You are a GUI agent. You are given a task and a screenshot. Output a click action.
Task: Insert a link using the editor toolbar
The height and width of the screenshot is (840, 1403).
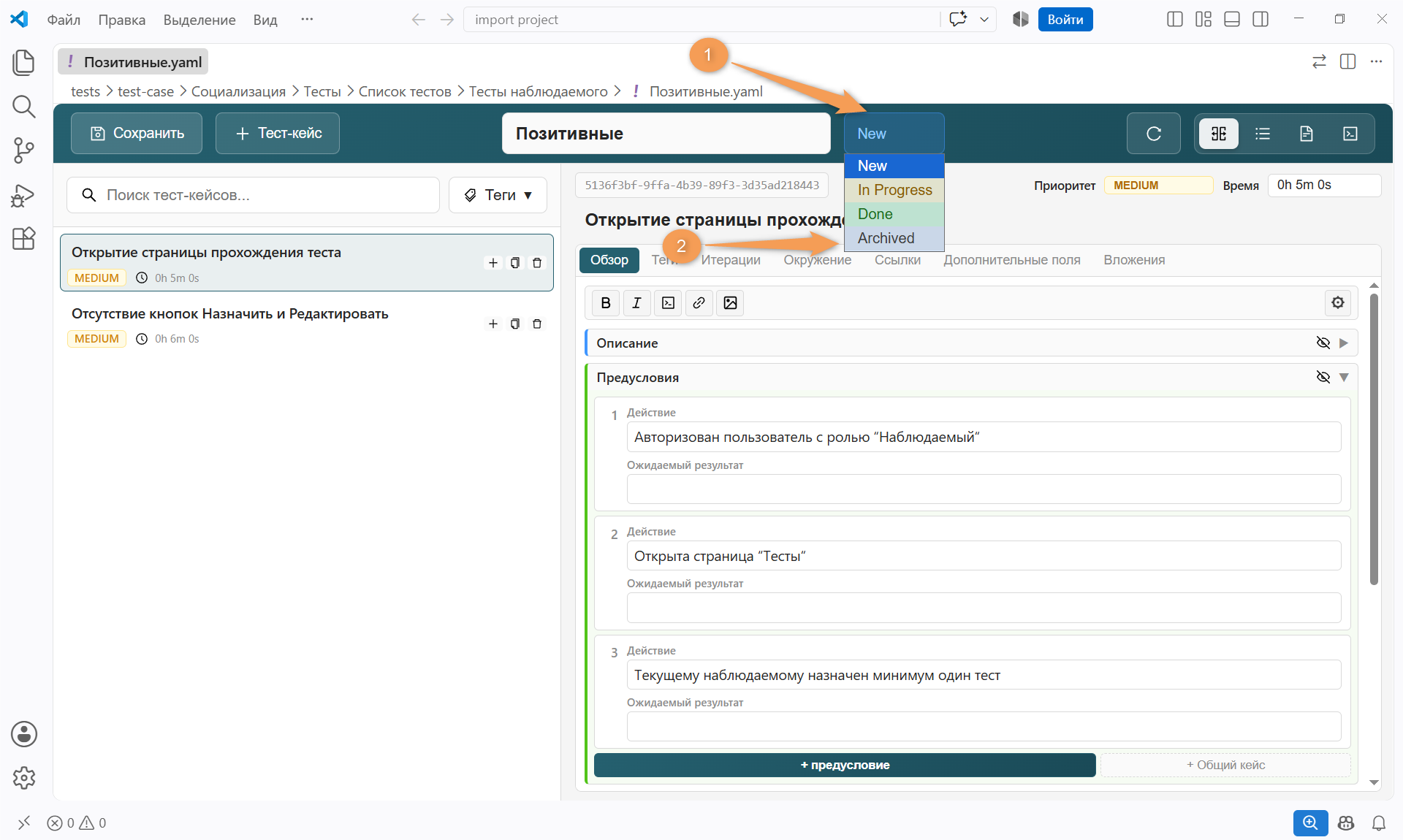[x=699, y=303]
